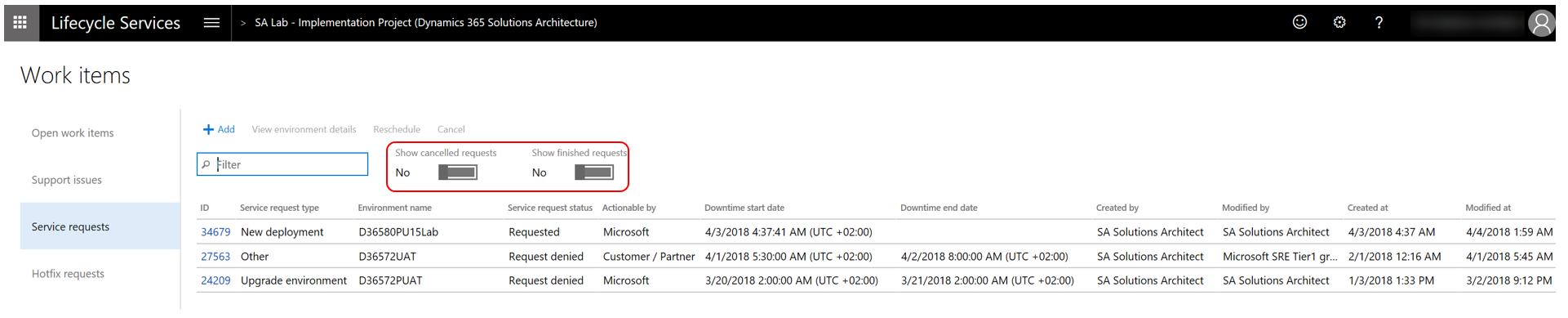Viewport: 1568px width, 318px height.
Task: Open service request 24209 link
Action: 215,280
